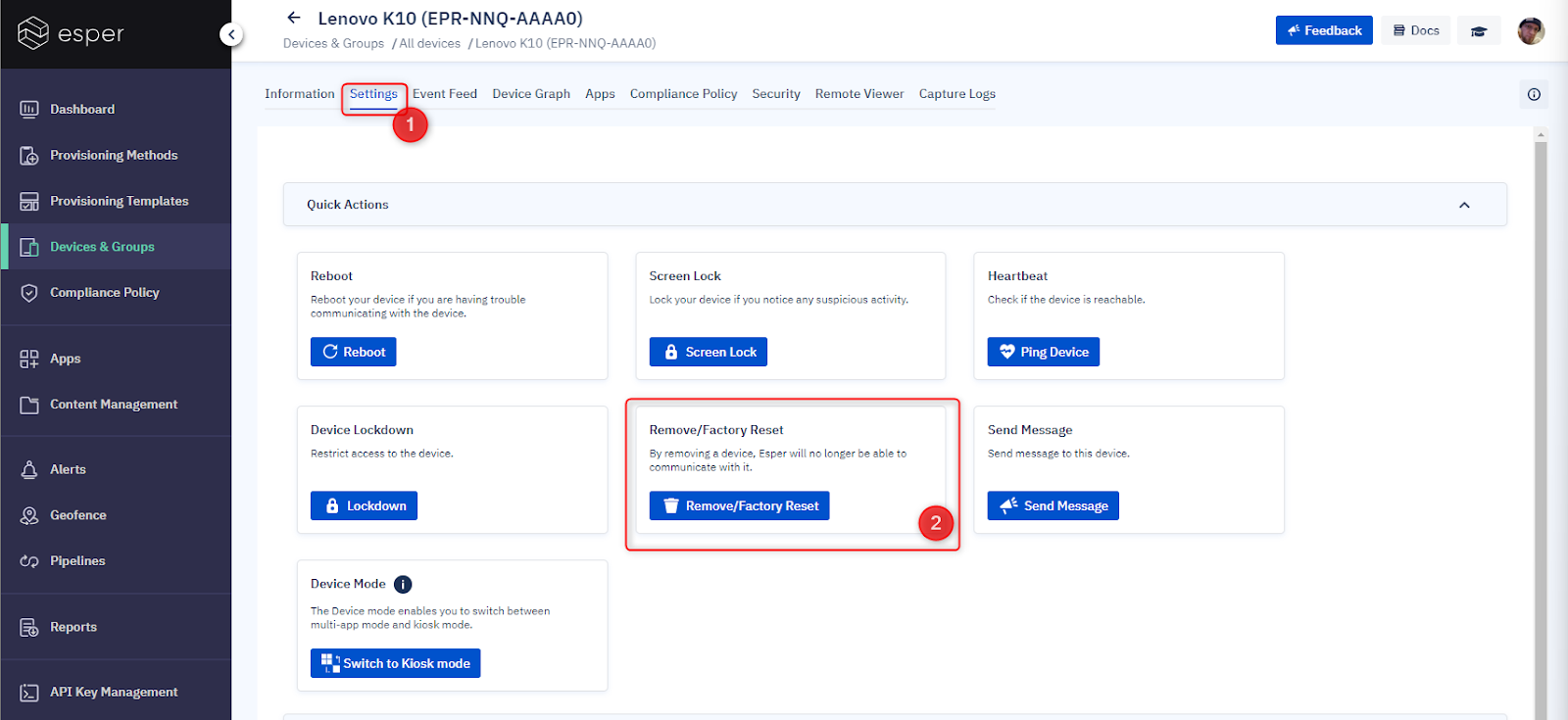Open the Event Feed tab
Image resolution: width=1568 pixels, height=720 pixels.
(445, 94)
